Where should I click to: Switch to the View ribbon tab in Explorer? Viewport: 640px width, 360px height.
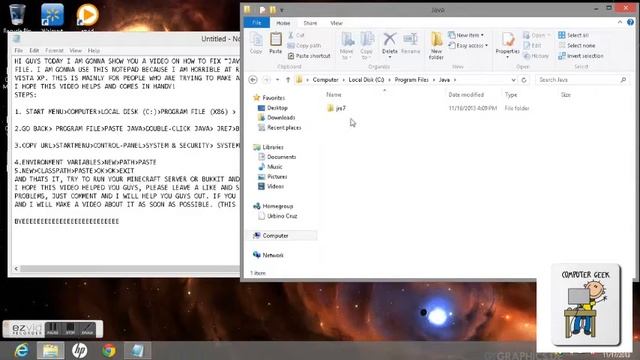coord(336,23)
